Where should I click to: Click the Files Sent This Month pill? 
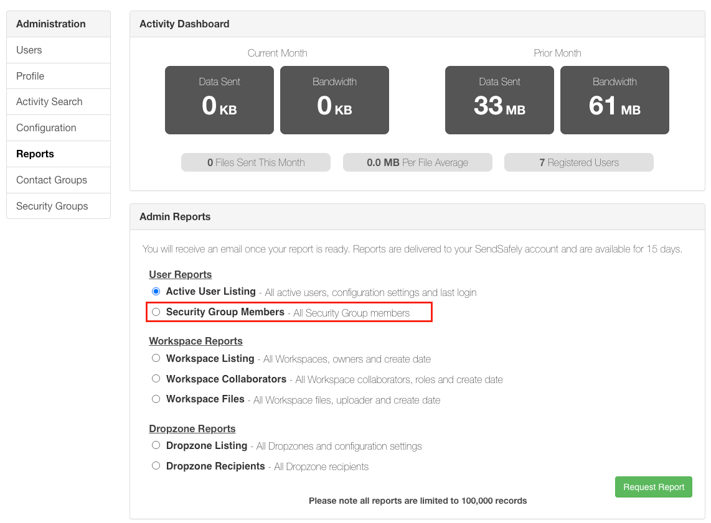click(x=255, y=162)
